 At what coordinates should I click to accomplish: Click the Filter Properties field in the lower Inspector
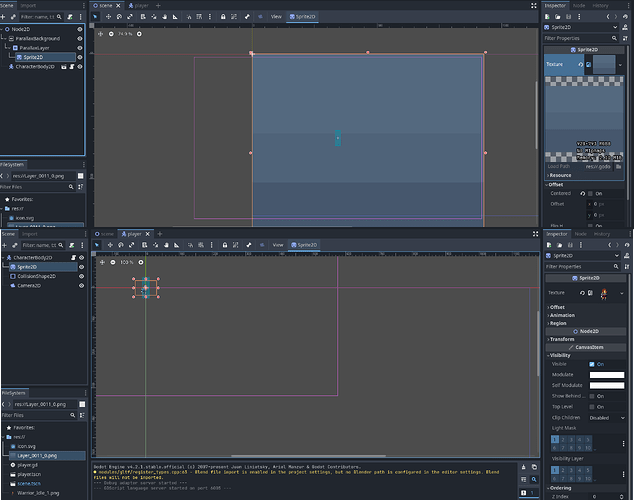(x=581, y=267)
